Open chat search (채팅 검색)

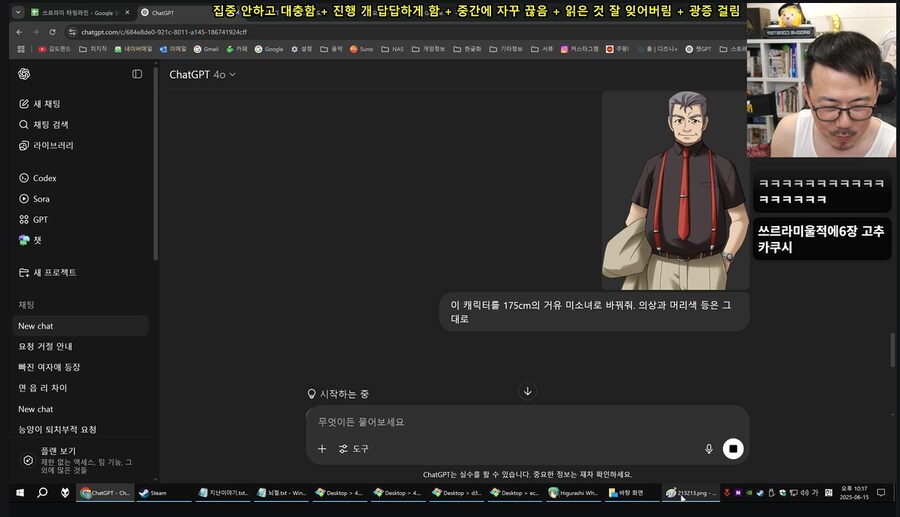click(x=44, y=125)
